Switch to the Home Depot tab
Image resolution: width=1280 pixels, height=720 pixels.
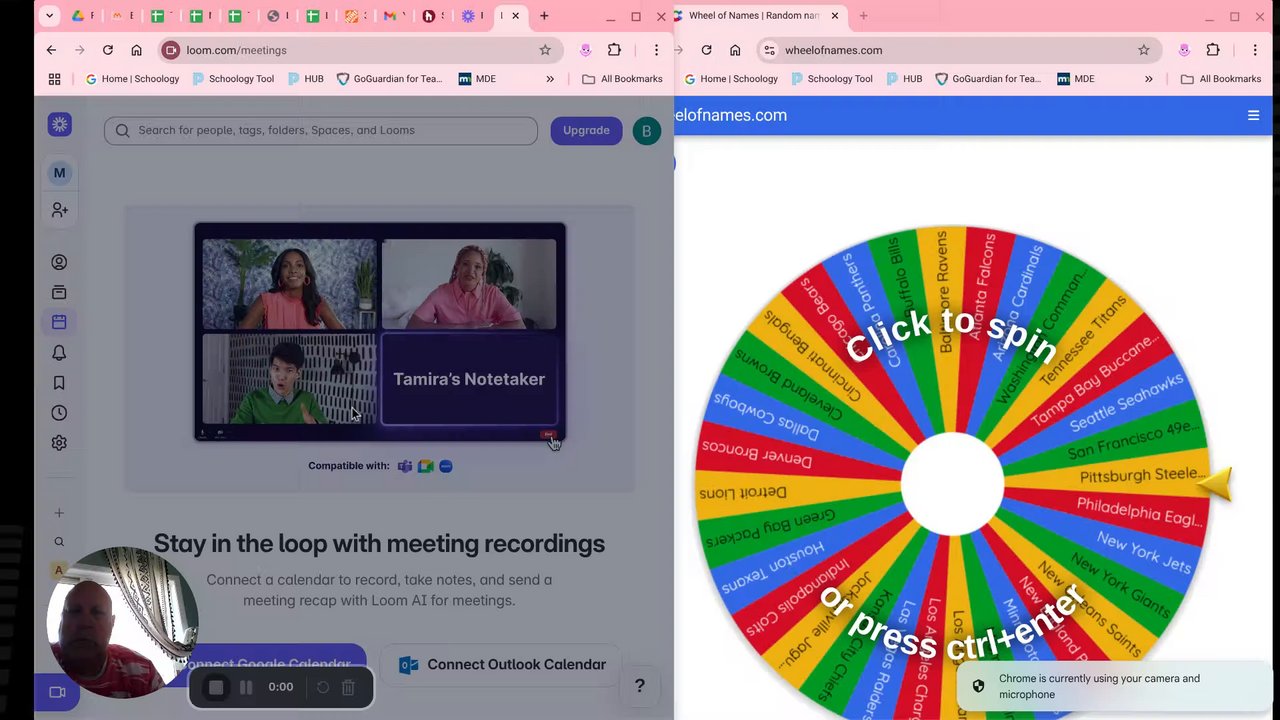tap(351, 16)
